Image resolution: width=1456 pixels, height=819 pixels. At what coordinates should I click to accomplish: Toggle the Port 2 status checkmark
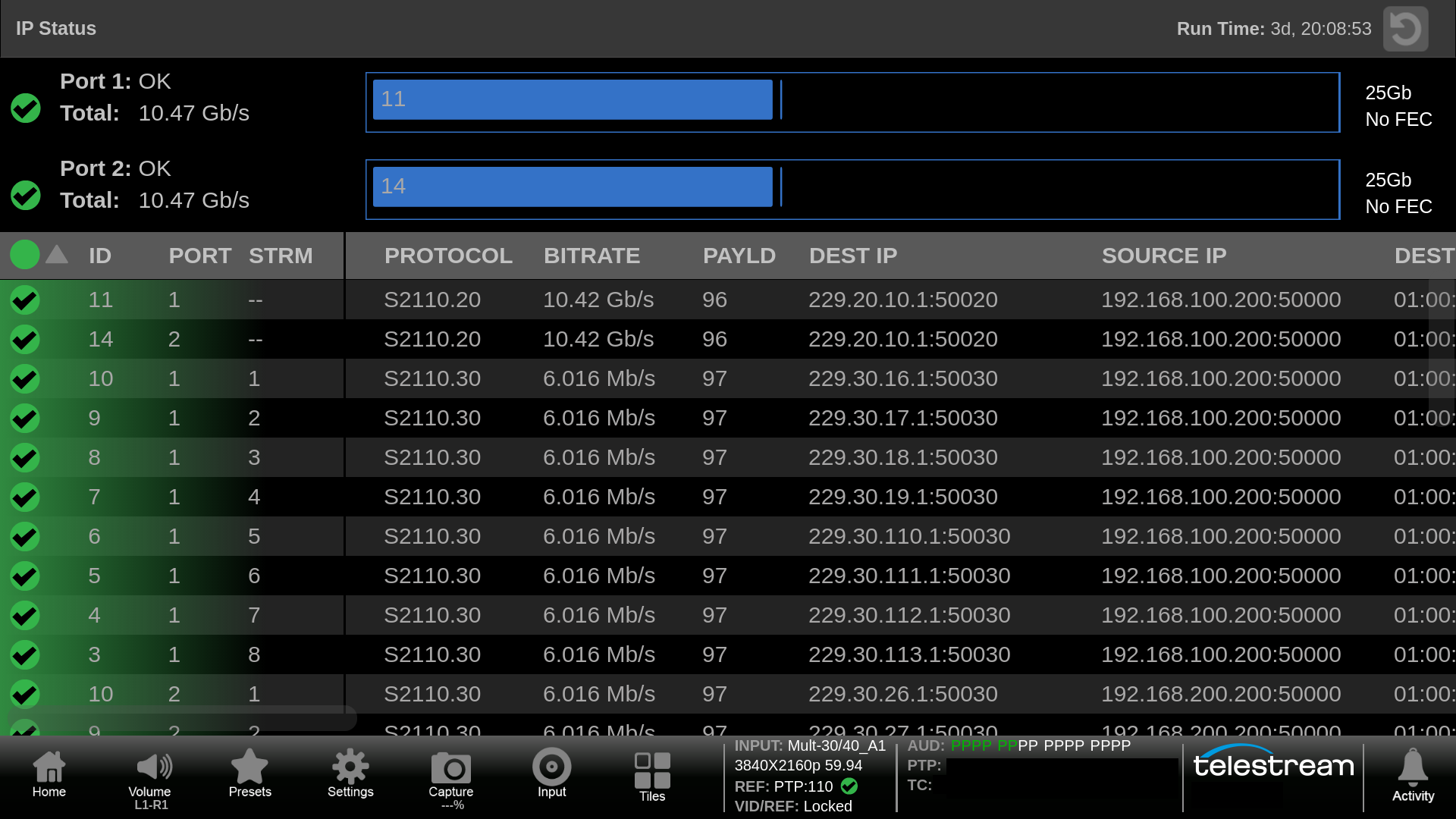25,196
